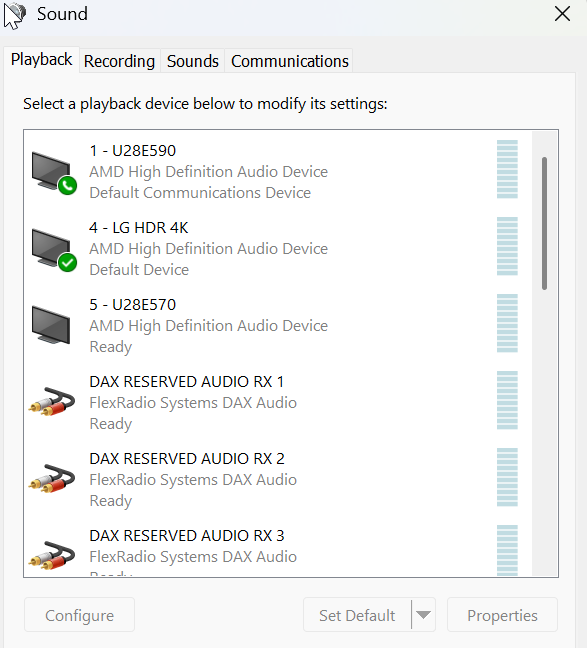The height and width of the screenshot is (648, 587).
Task: Go to the Communications tab
Action: pos(290,61)
